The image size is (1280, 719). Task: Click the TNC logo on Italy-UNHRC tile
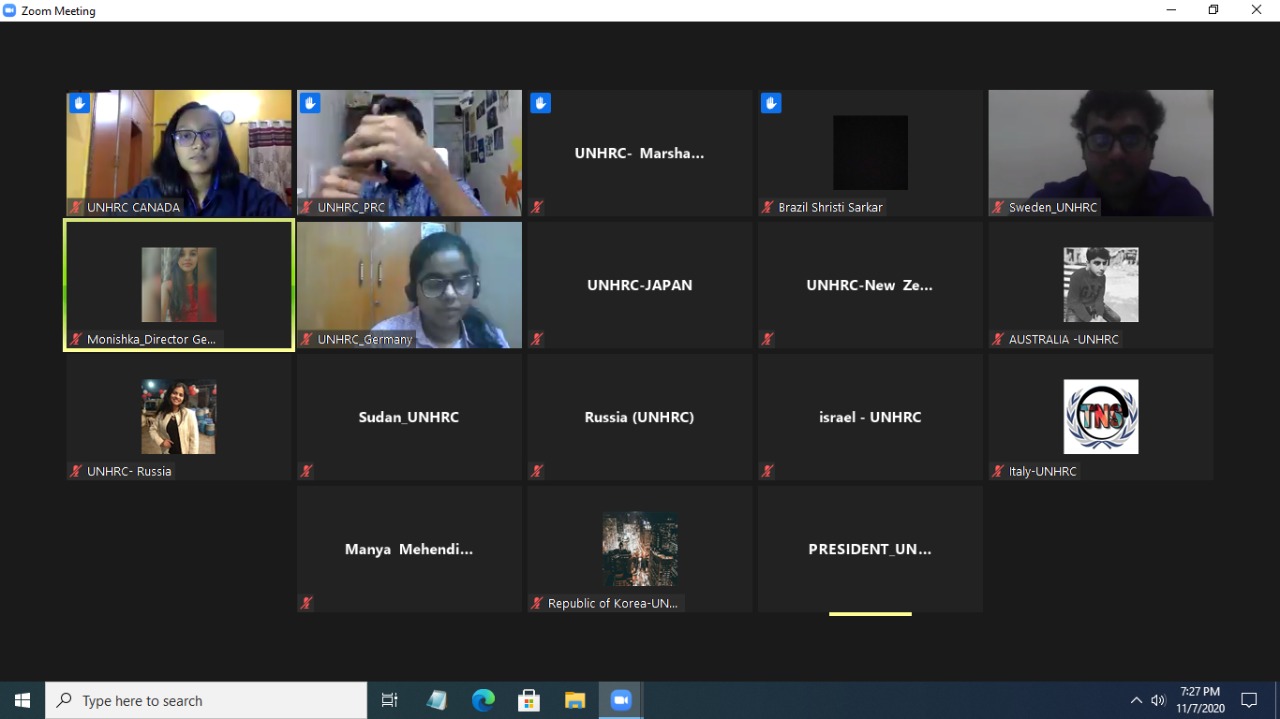click(x=1101, y=417)
